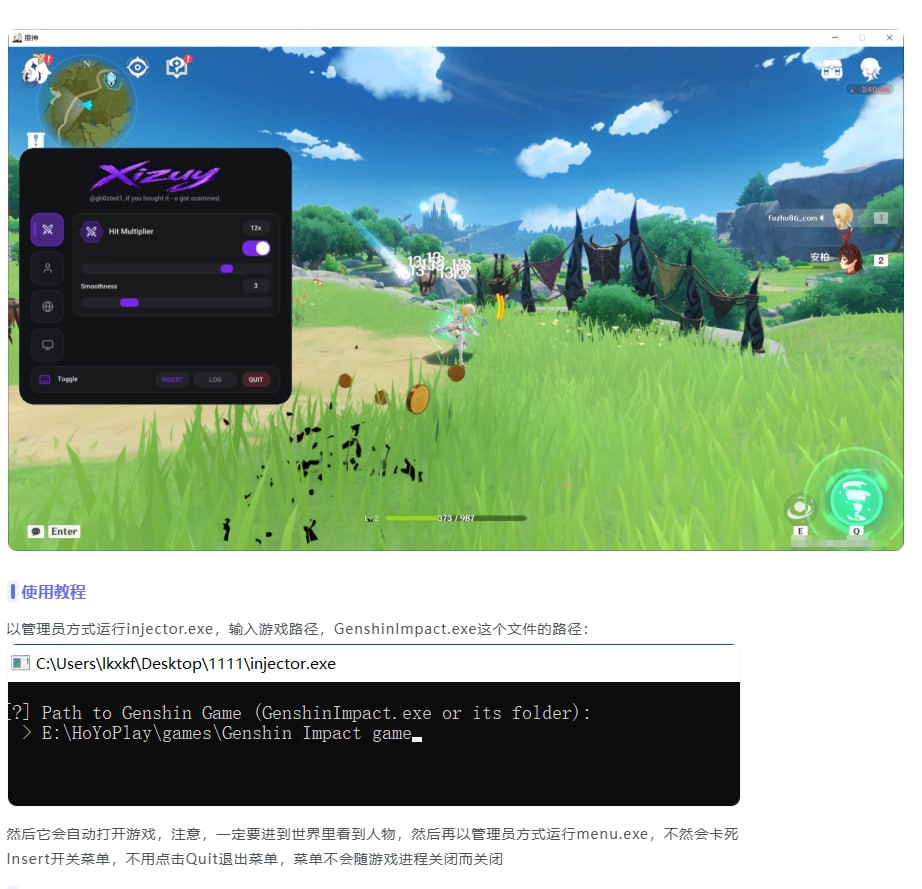Open the character profile icon

pos(870,69)
